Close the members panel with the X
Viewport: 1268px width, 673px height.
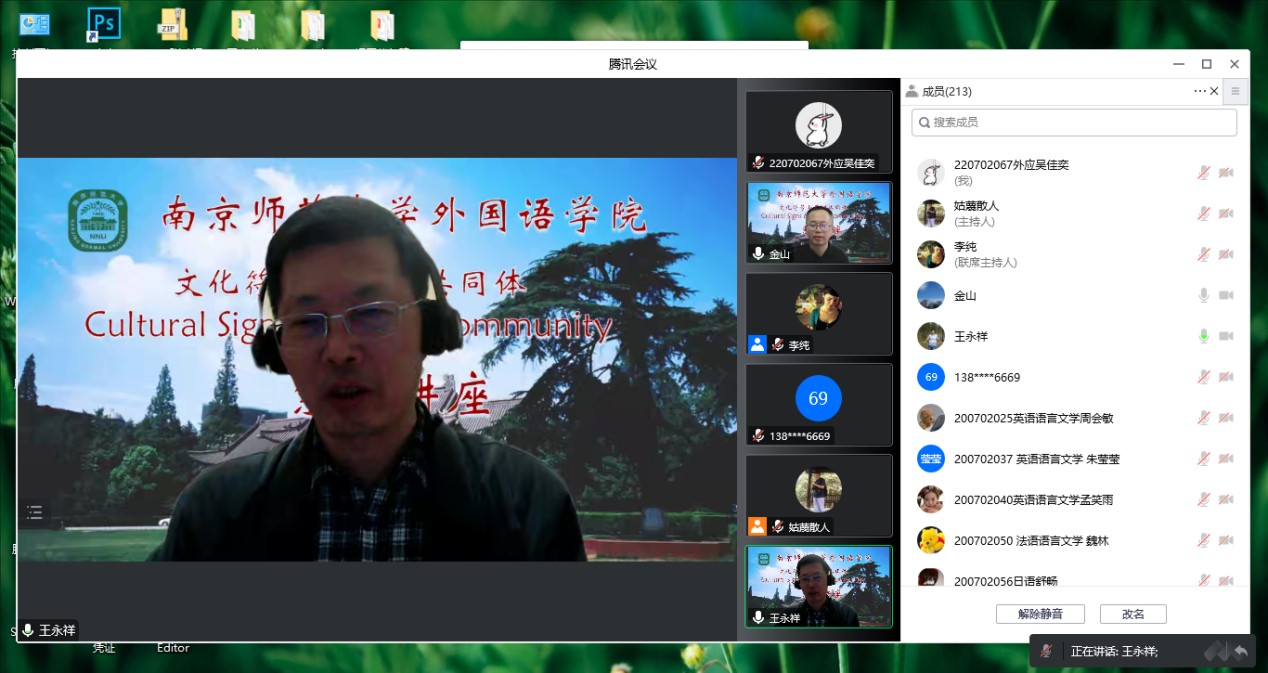point(1214,91)
